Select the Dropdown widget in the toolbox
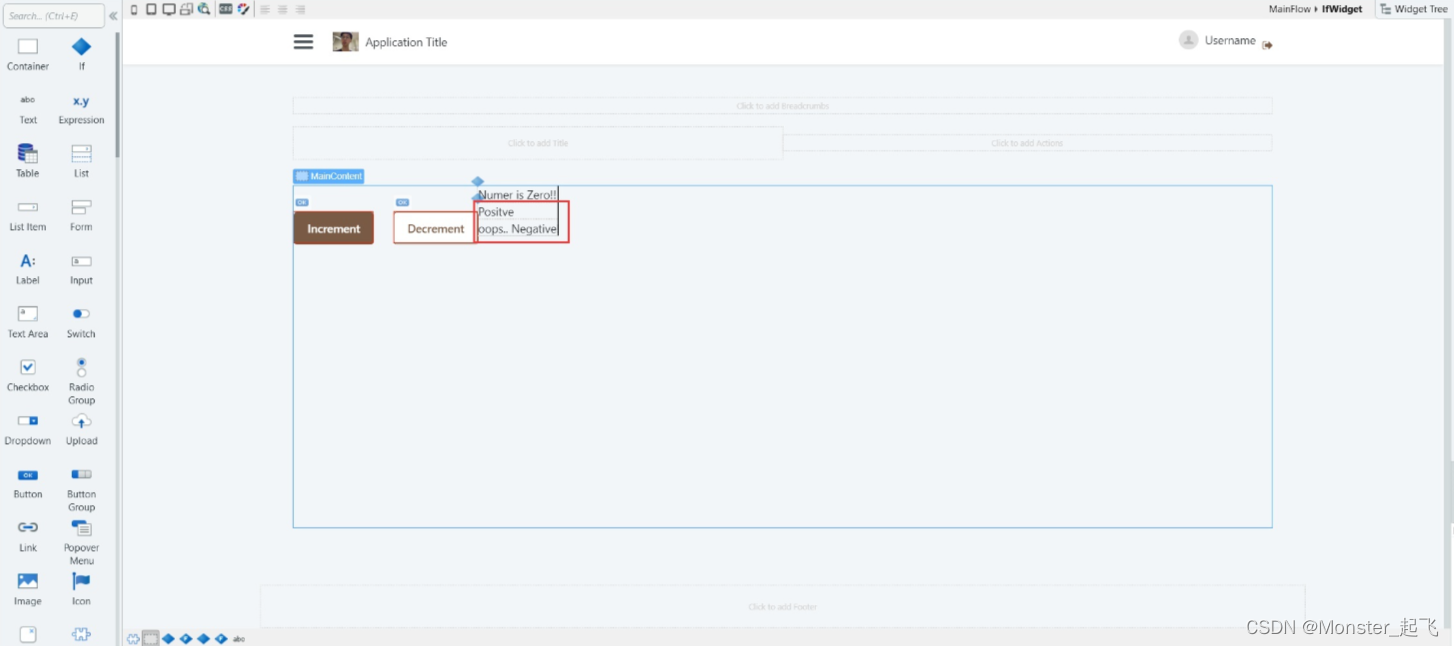1454x646 pixels. point(28,429)
